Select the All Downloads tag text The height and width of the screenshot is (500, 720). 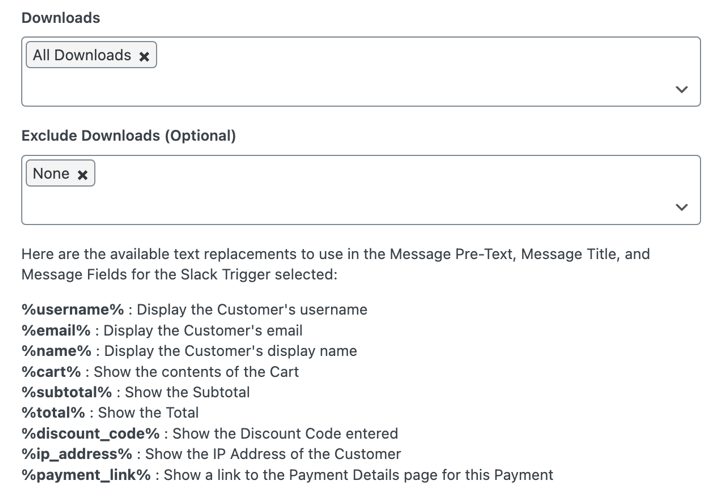(x=81, y=55)
